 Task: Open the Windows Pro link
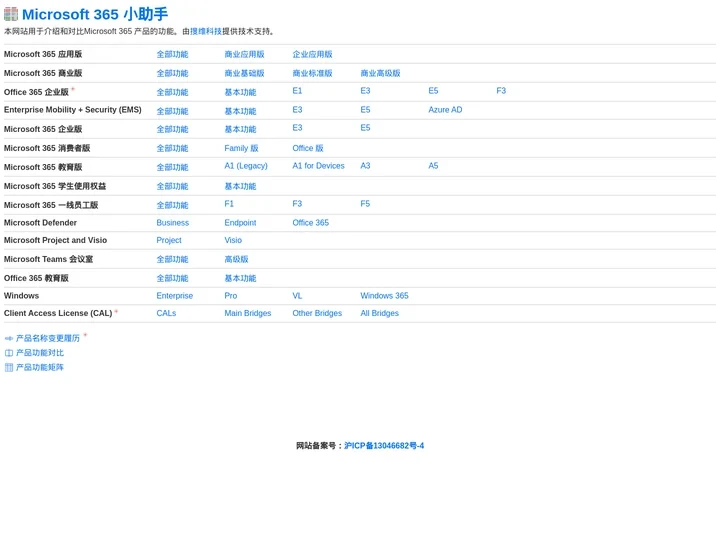click(231, 296)
